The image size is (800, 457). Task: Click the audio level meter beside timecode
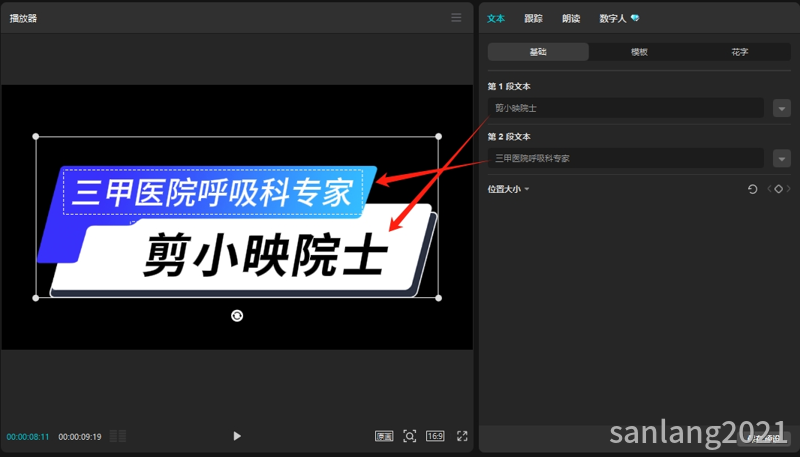(118, 436)
